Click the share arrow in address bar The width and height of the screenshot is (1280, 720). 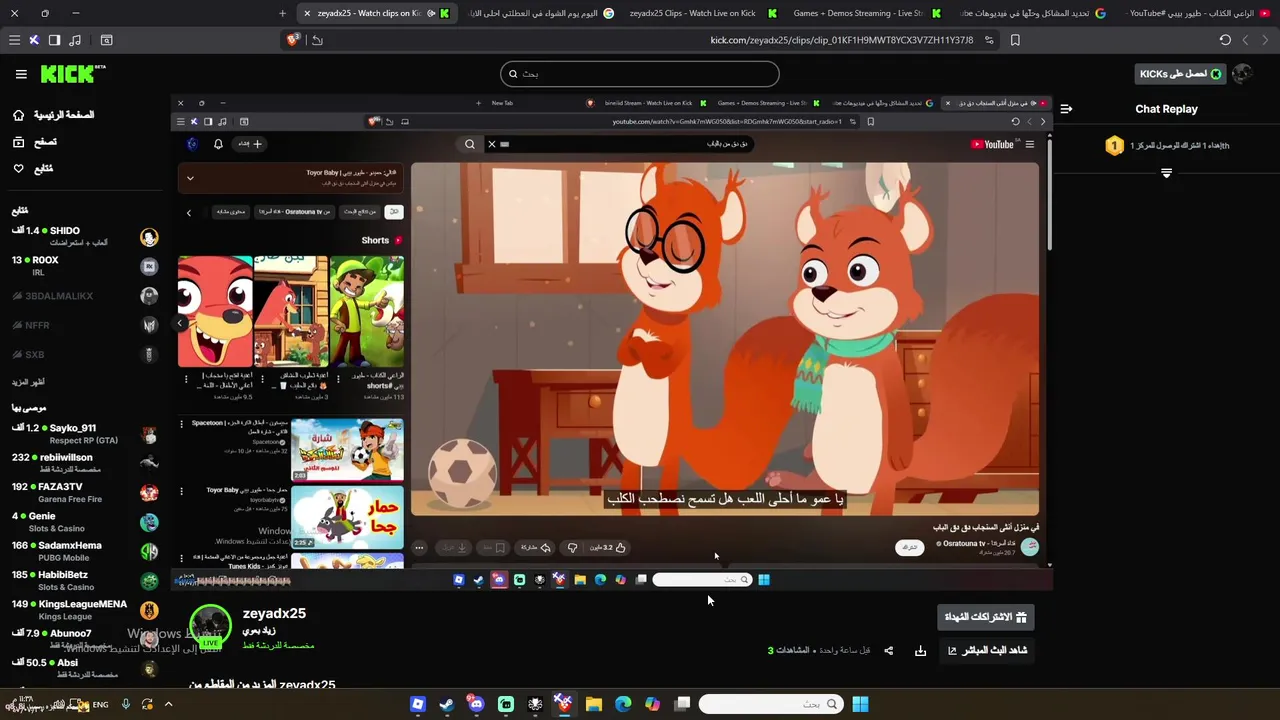click(x=317, y=40)
